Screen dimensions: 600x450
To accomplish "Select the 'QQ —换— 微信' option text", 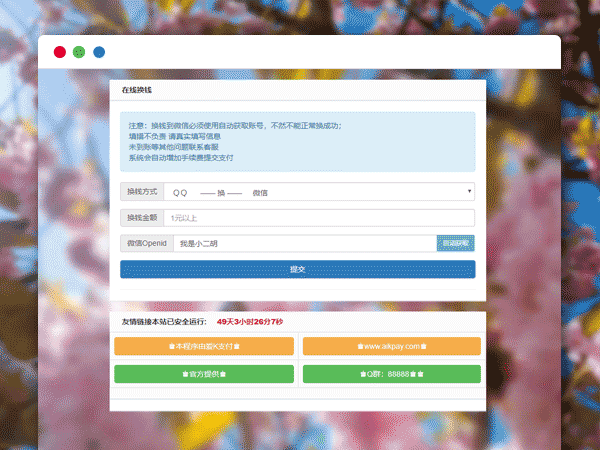I will pos(220,192).
